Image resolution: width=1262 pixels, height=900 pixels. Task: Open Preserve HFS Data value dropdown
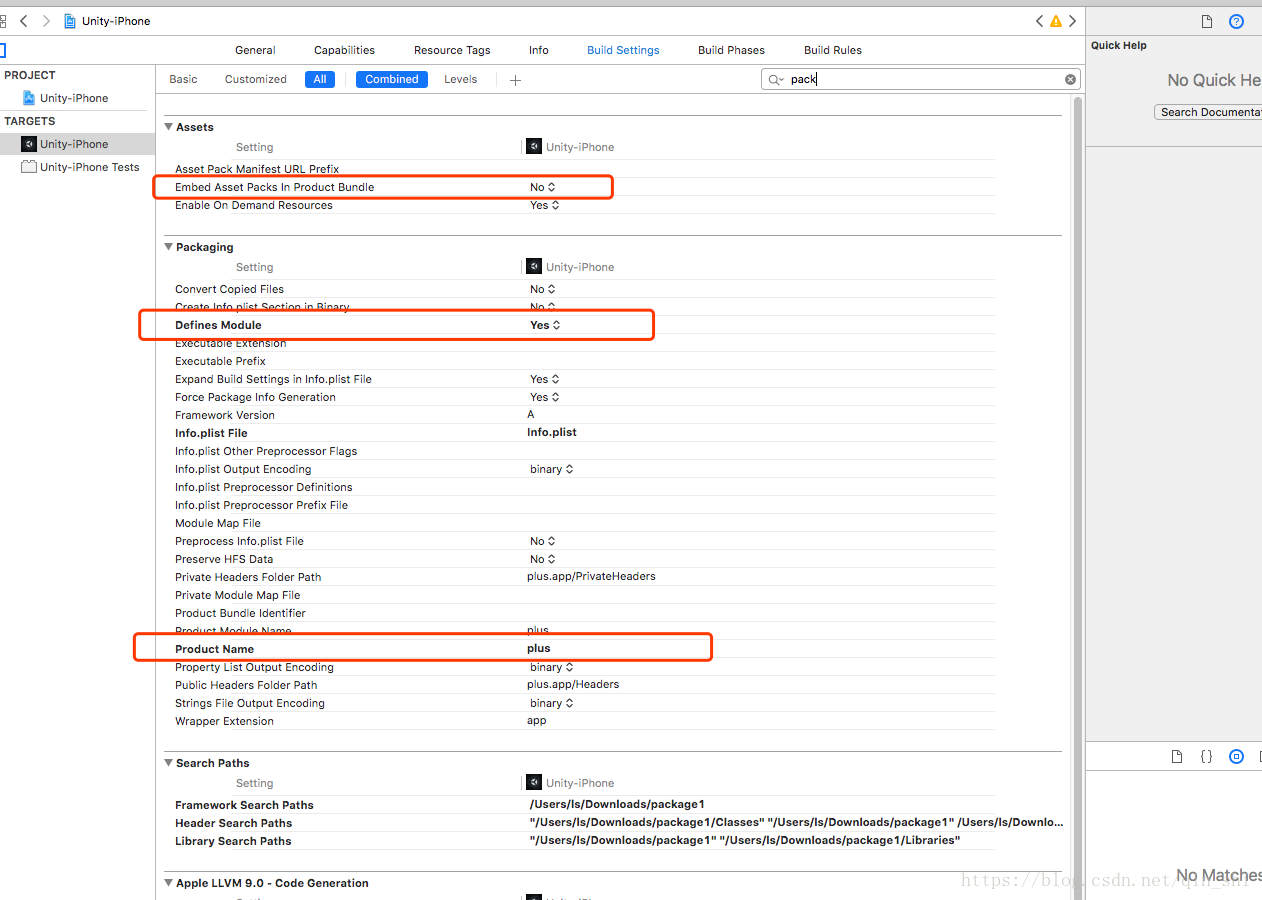tap(542, 559)
